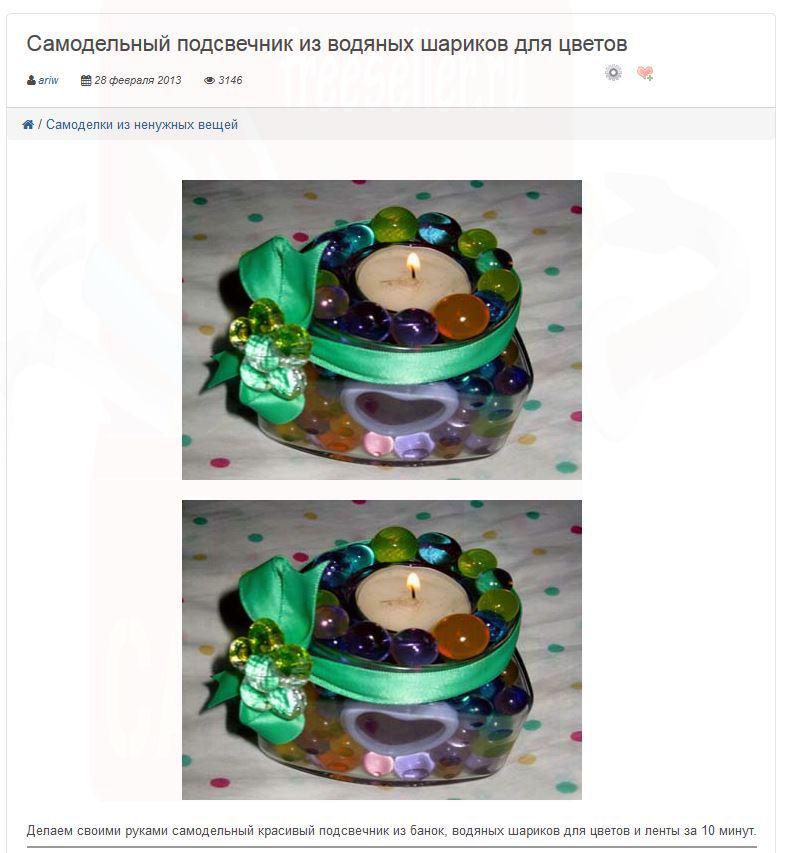Click the first candle holder photo
The width and height of the screenshot is (791, 853).
pyautogui.click(x=382, y=330)
